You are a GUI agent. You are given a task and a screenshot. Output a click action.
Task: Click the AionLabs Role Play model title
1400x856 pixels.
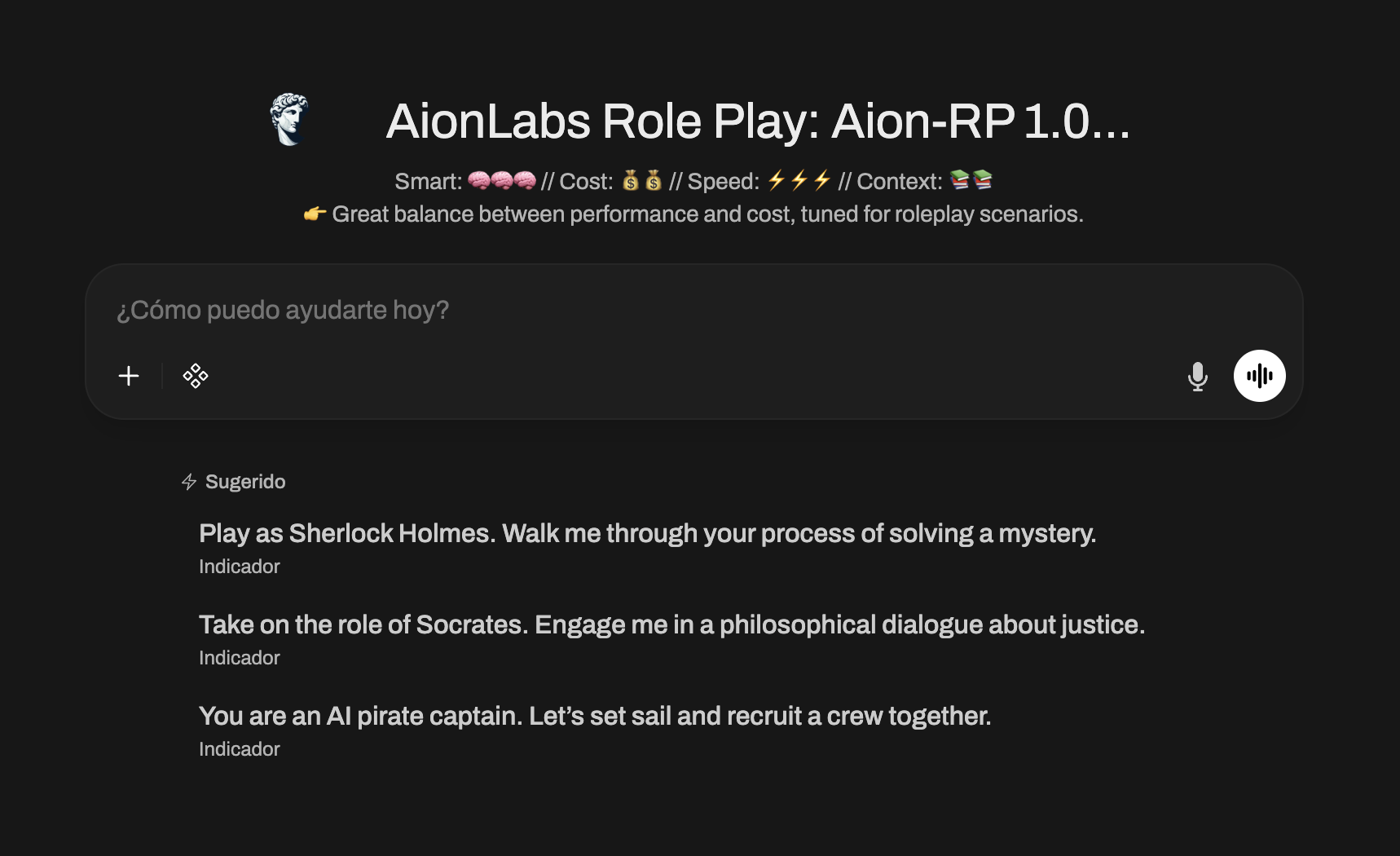tap(758, 121)
